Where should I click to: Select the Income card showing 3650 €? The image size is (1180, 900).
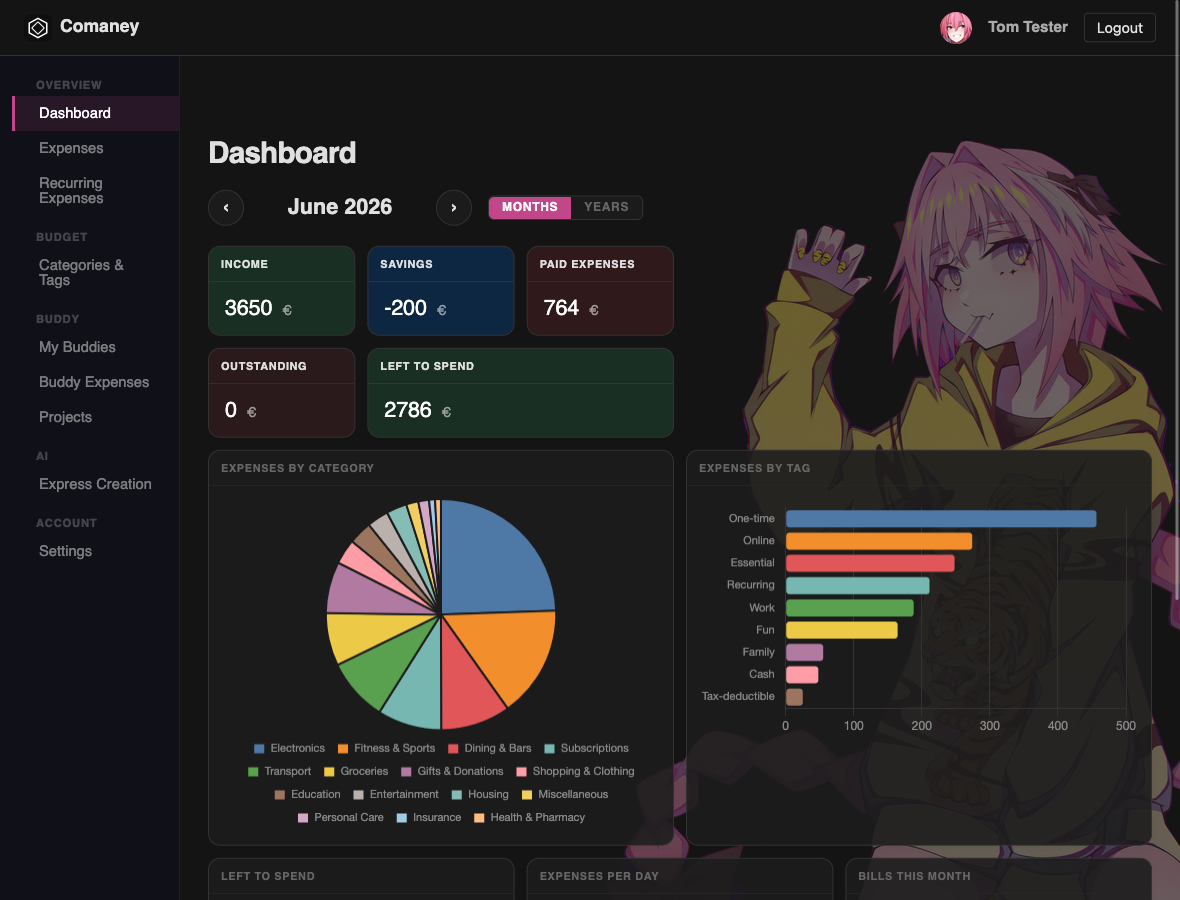(x=281, y=290)
